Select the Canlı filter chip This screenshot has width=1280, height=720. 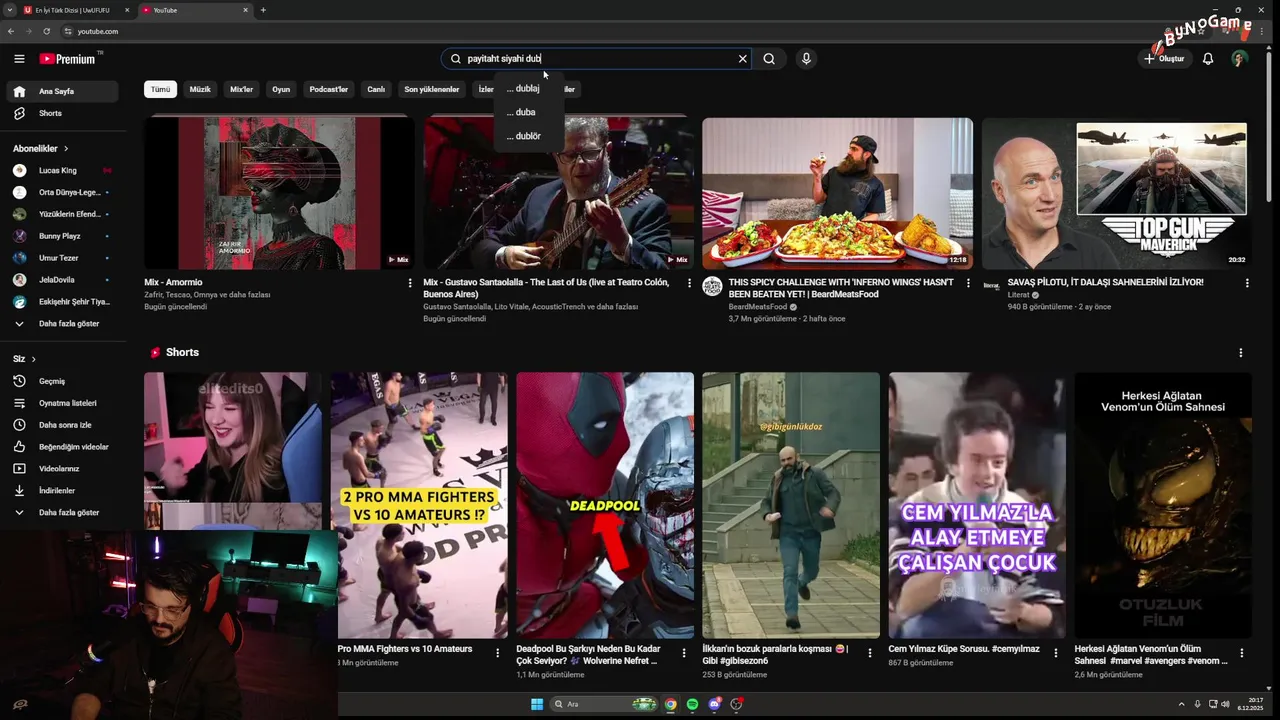[x=376, y=89]
